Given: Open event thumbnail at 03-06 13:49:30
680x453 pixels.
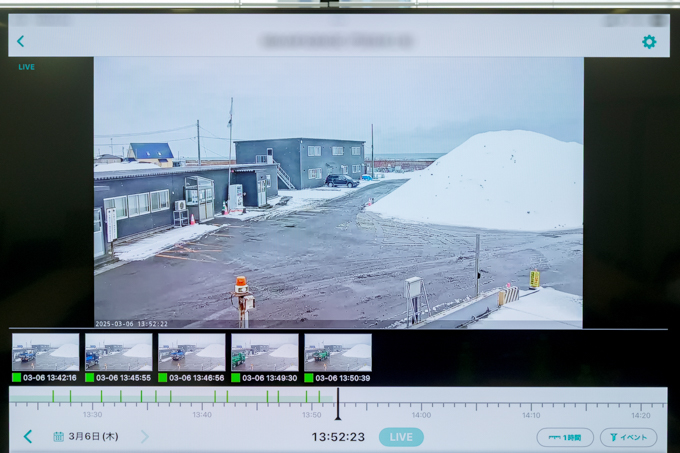Looking at the screenshot, I should 264,353.
